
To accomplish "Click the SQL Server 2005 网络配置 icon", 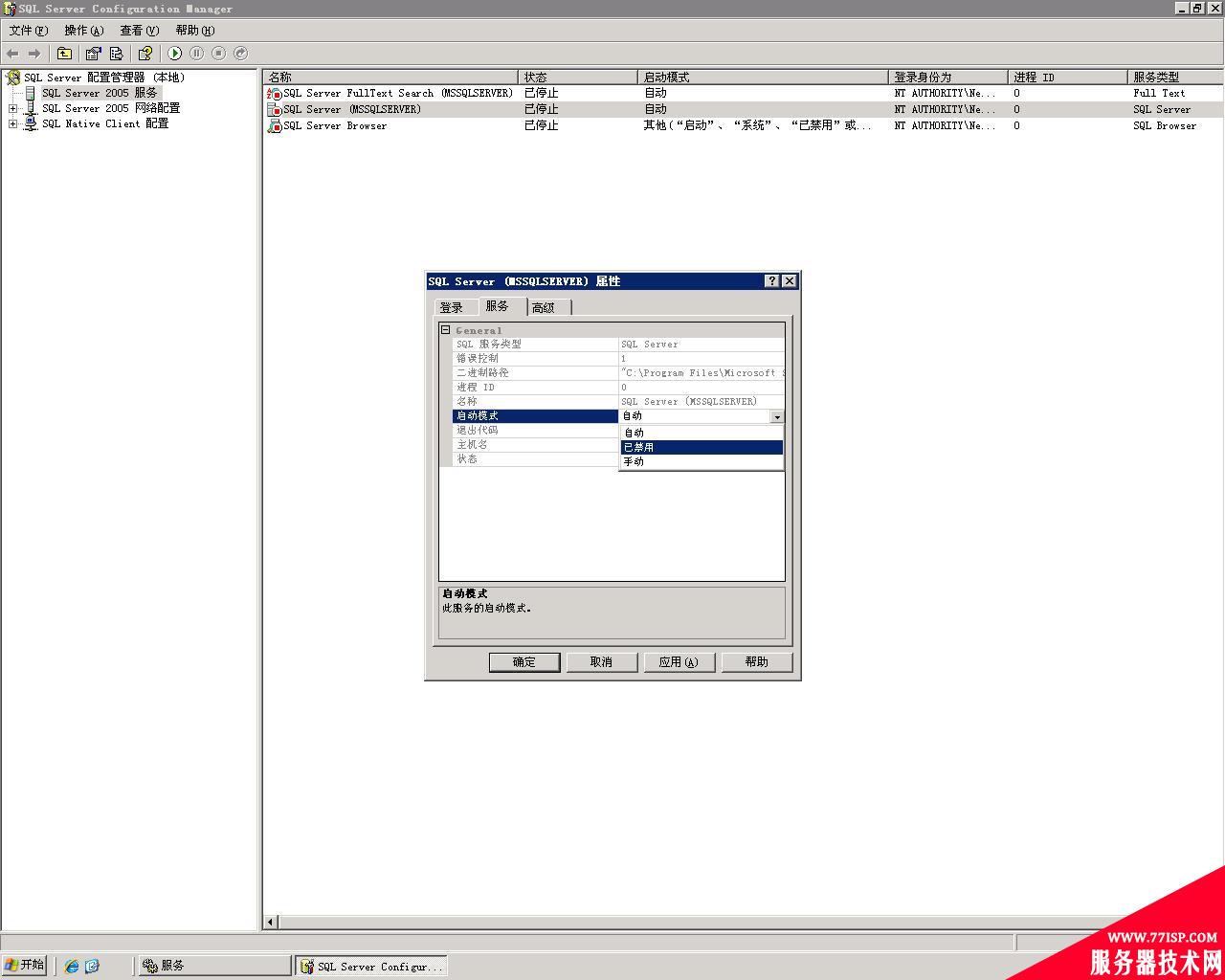I will click(31, 108).
